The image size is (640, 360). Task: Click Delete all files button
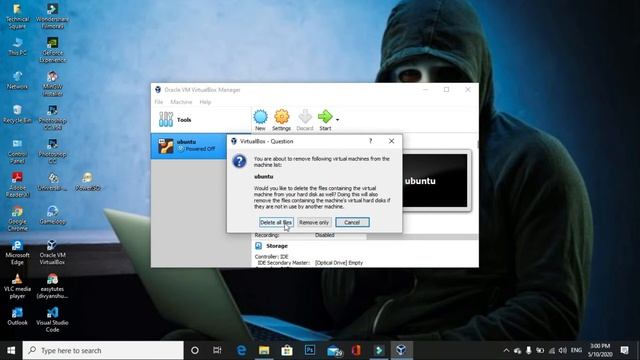coord(276,222)
